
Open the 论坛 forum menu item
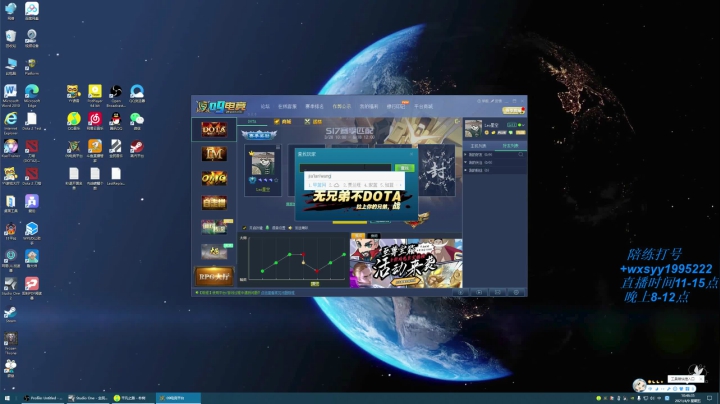click(265, 107)
